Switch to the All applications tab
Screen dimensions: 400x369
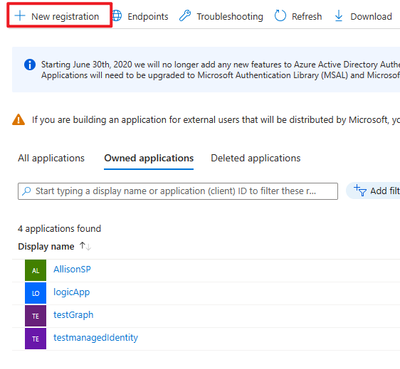(51, 158)
